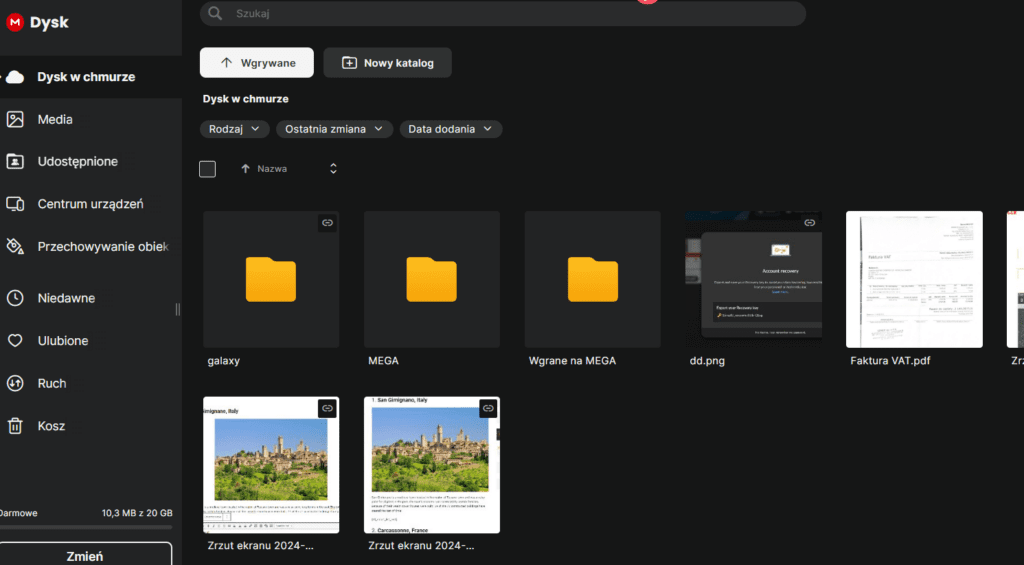Tick the select-all checkbox
The height and width of the screenshot is (565, 1024).
pyautogui.click(x=208, y=169)
